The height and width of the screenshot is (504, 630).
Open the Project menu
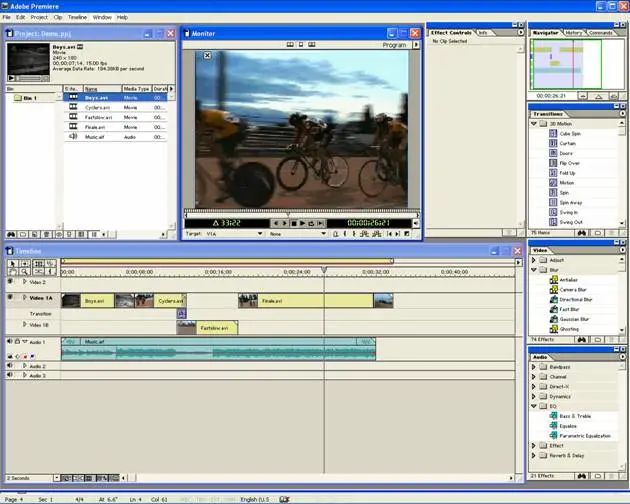coord(39,17)
